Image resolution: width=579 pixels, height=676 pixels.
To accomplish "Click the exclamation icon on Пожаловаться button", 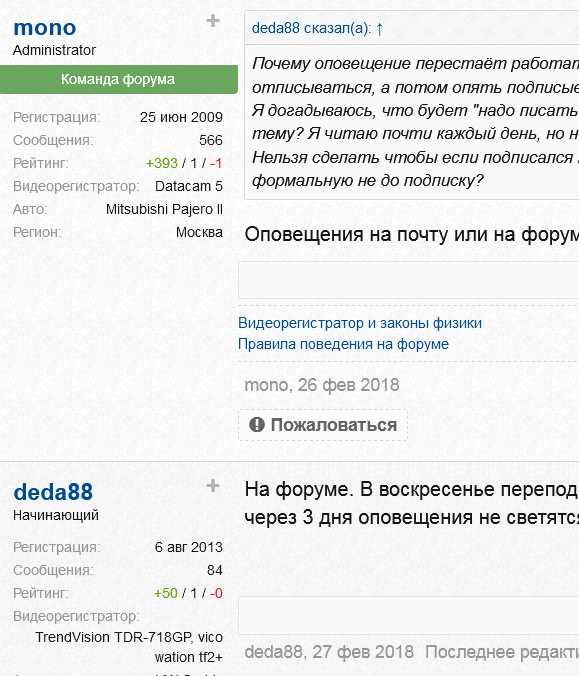I will [257, 425].
